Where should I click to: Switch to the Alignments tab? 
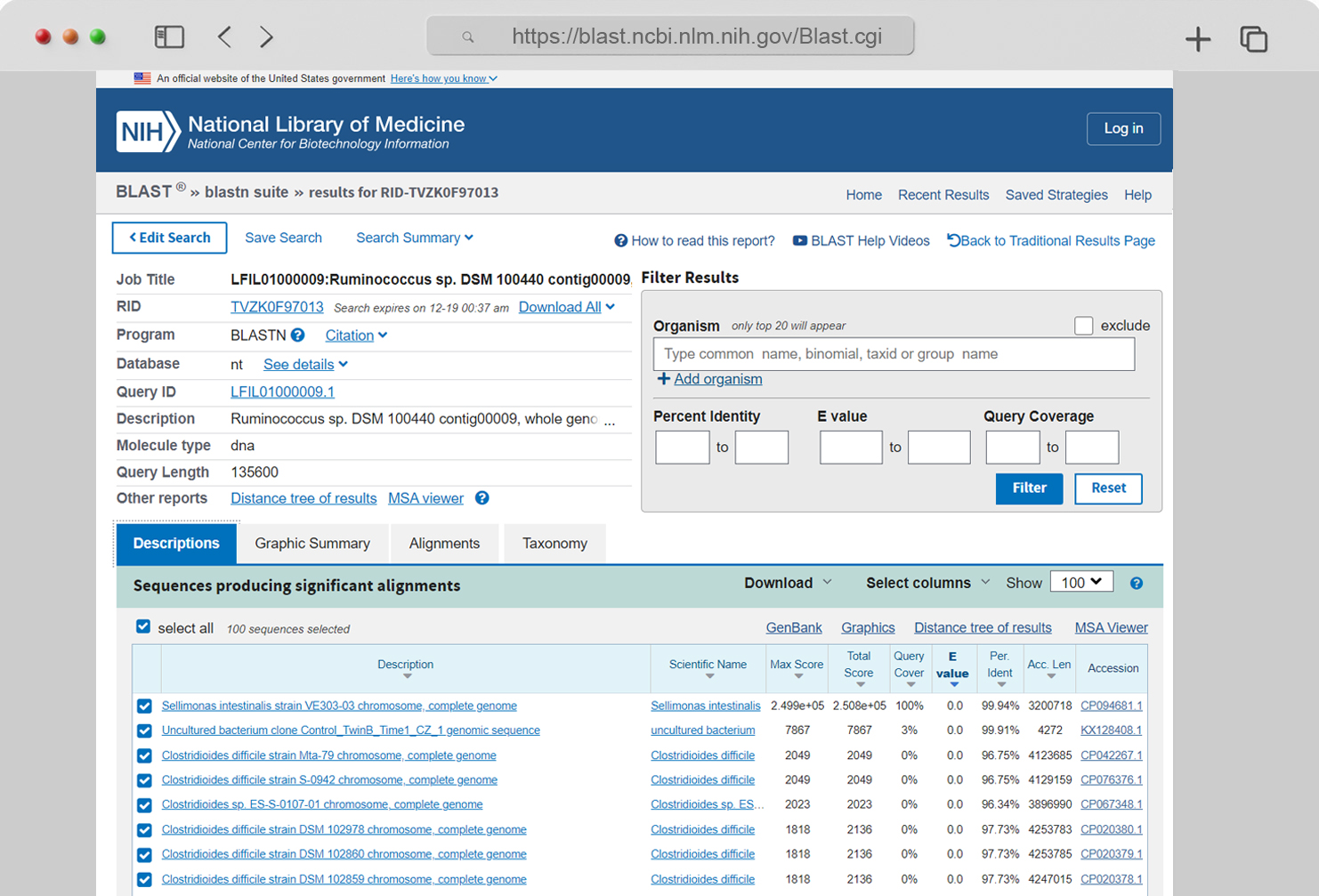pos(444,544)
